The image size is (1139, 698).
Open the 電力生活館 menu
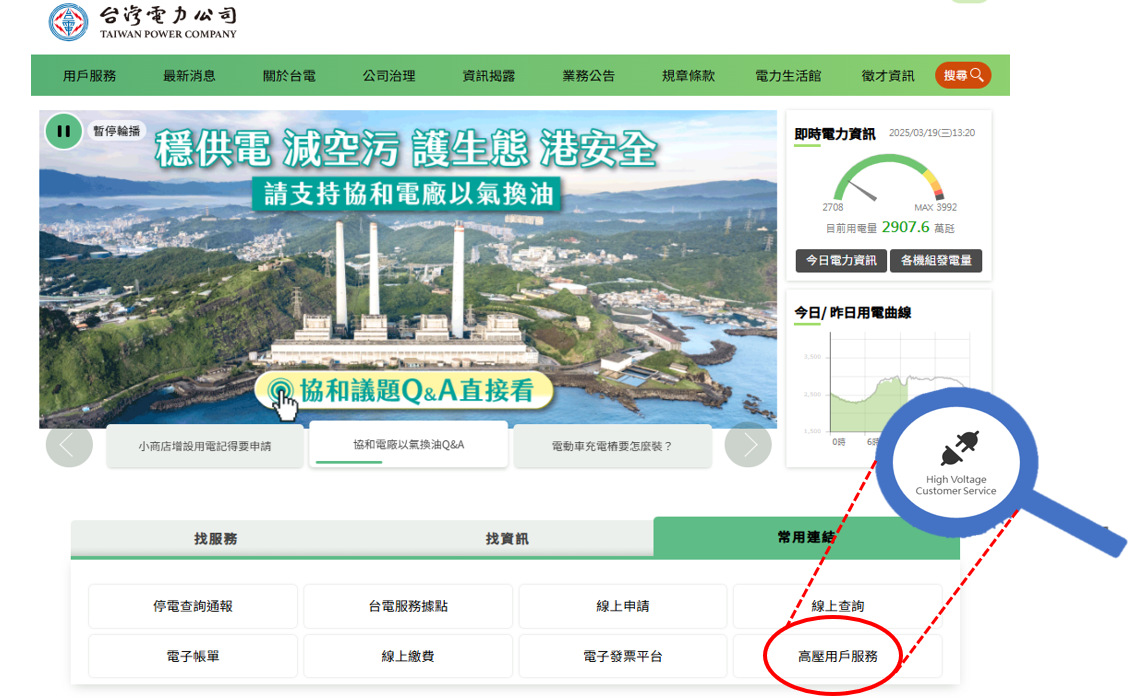(788, 76)
